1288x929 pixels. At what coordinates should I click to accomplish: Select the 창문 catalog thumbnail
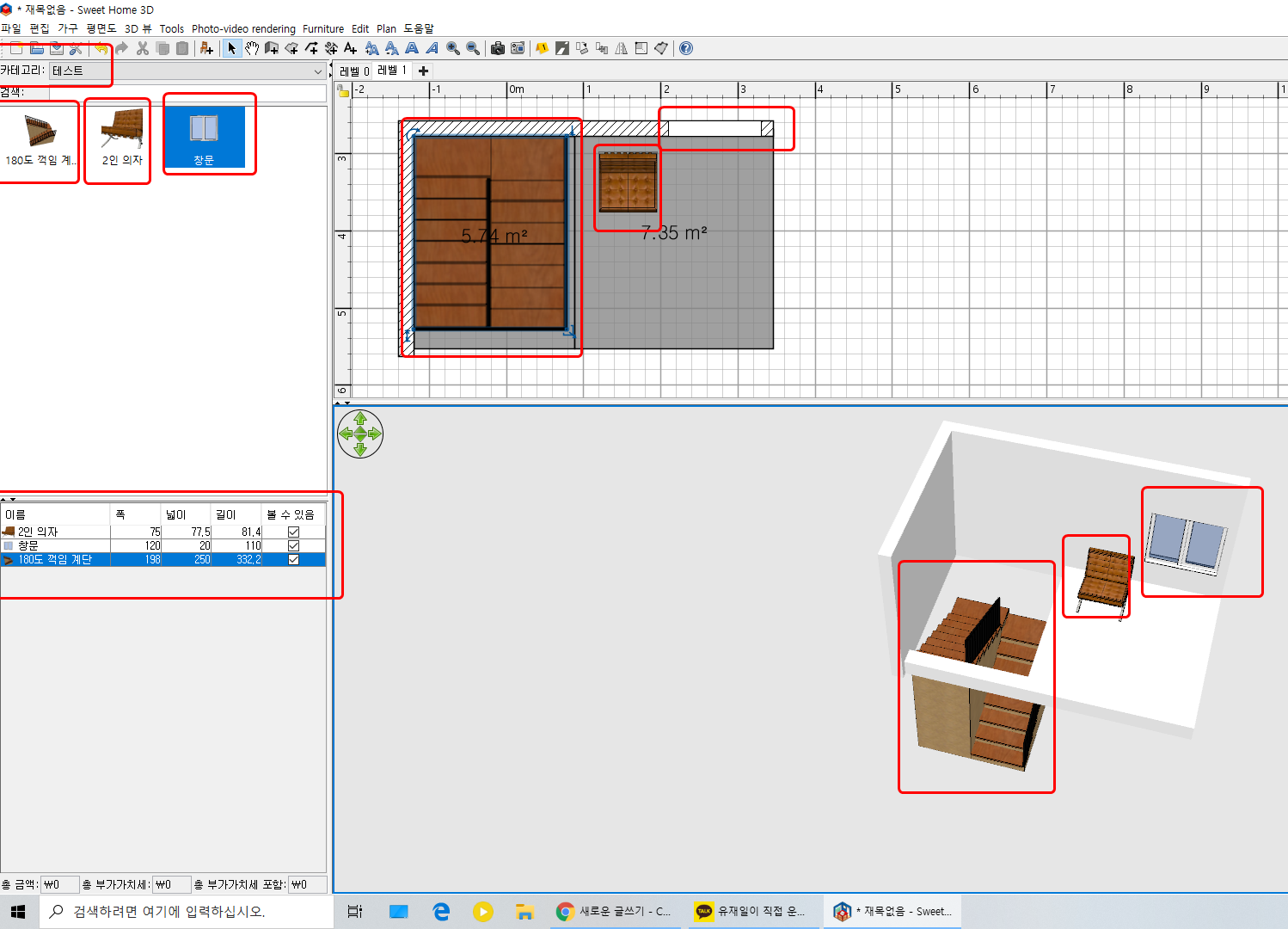(x=204, y=136)
